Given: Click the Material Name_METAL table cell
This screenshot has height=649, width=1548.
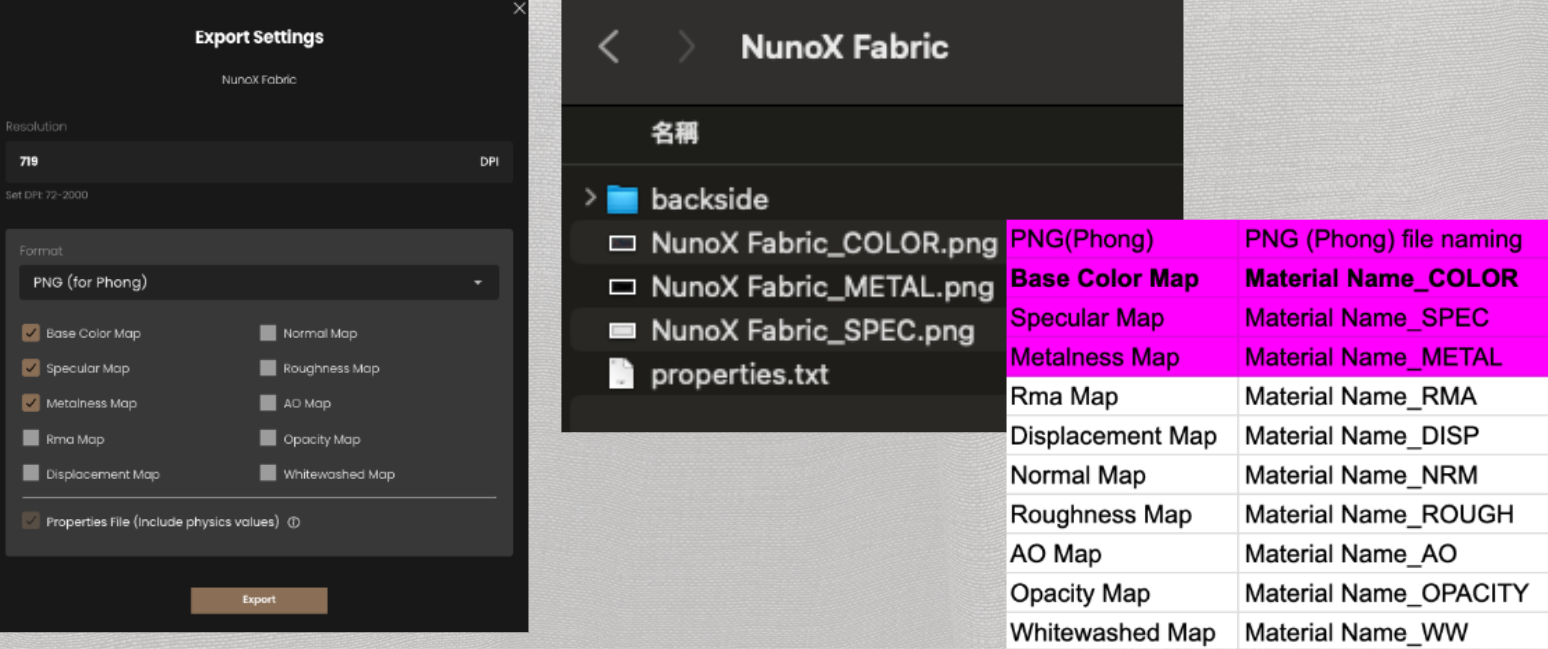Looking at the screenshot, I should click(1393, 357).
